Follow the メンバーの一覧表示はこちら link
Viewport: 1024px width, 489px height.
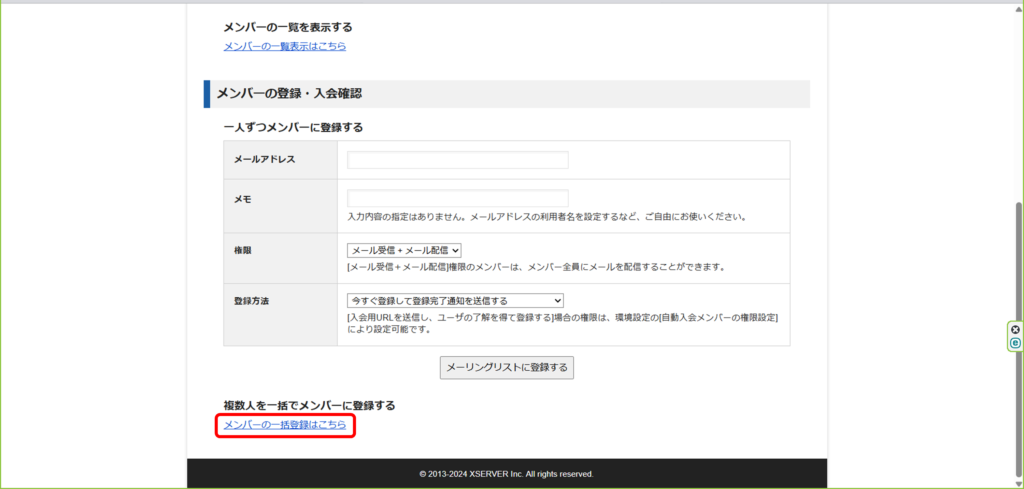(285, 46)
